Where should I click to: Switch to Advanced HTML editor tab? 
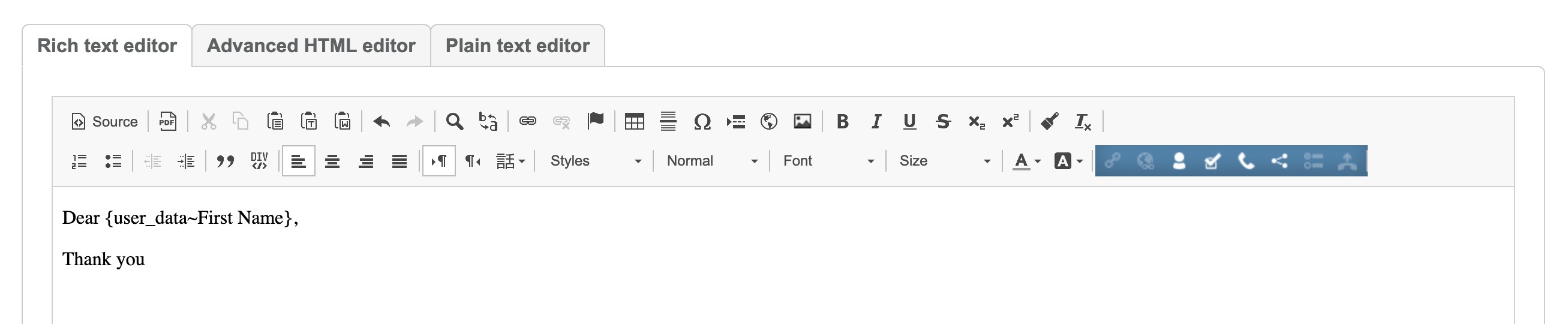311,46
